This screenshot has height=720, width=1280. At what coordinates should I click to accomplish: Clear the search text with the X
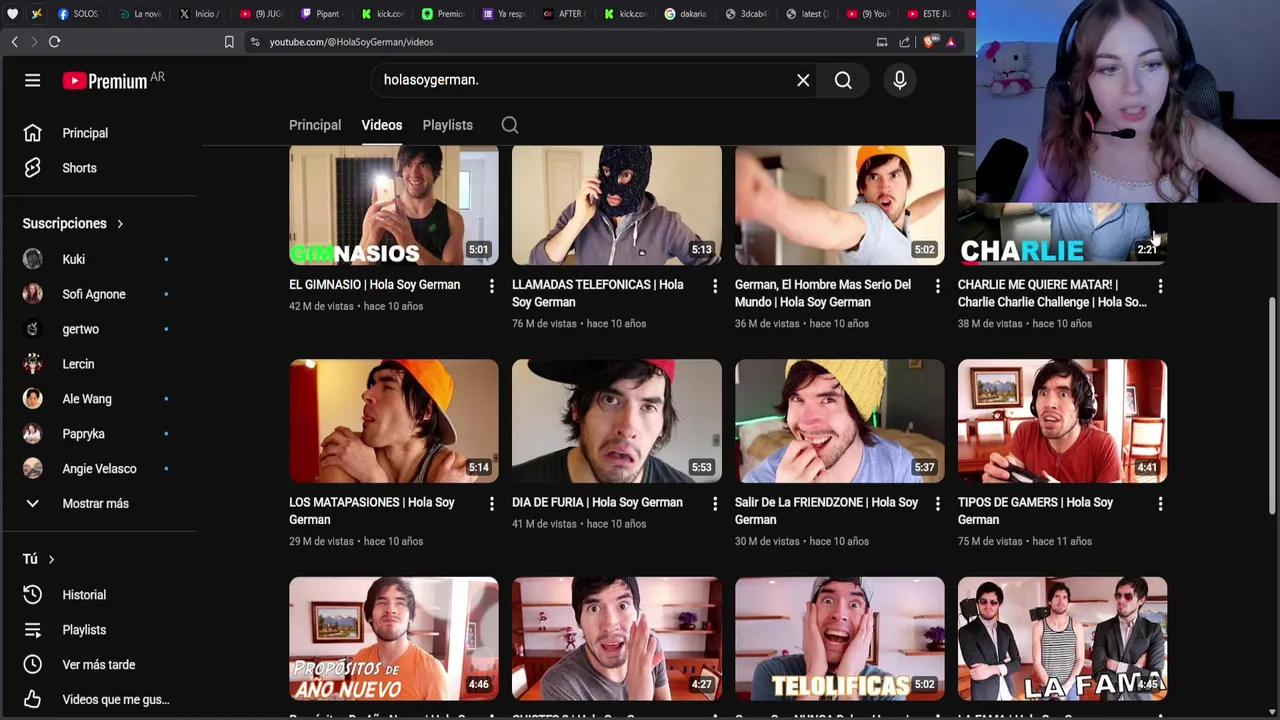[x=803, y=81]
